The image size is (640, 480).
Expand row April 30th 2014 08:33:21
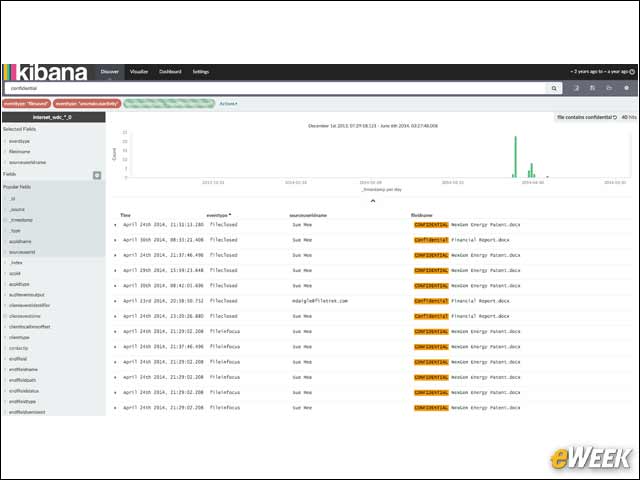coord(115,240)
